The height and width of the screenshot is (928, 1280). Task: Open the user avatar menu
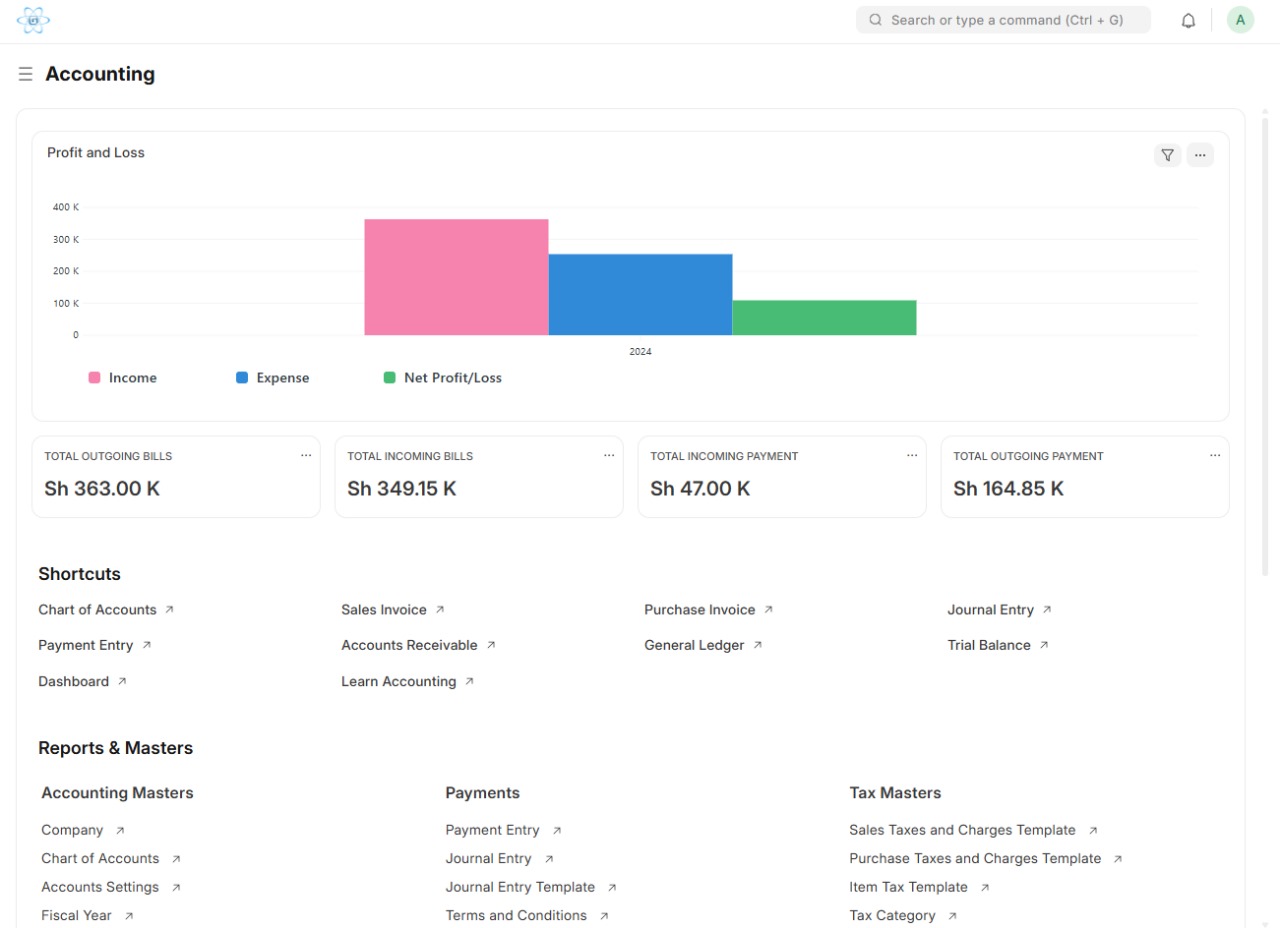(x=1240, y=20)
